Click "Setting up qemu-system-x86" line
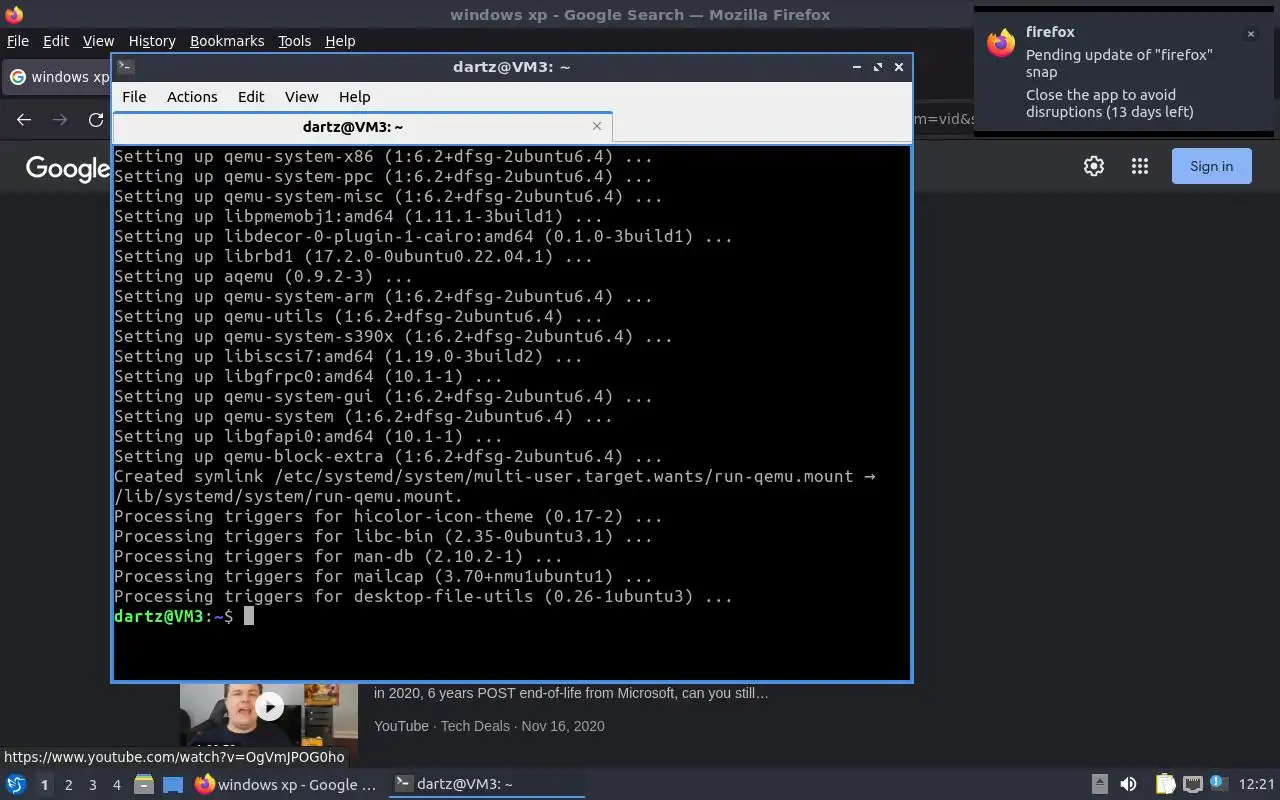Image resolution: width=1280 pixels, height=800 pixels. click(x=383, y=156)
